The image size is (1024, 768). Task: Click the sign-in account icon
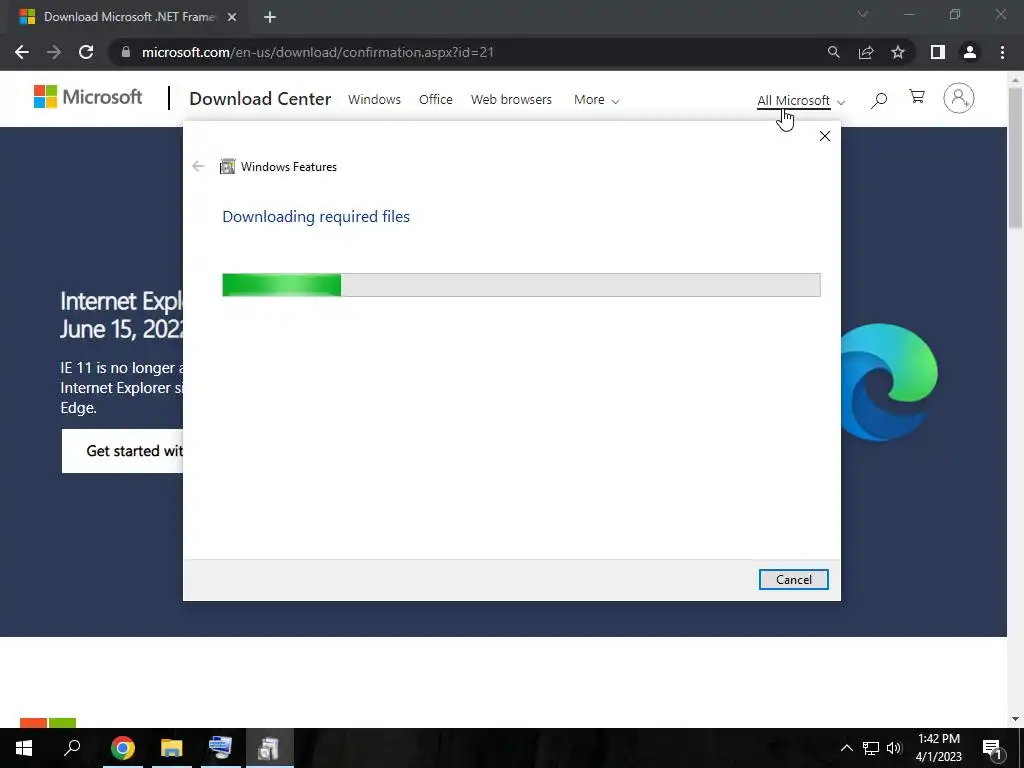pyautogui.click(x=959, y=98)
